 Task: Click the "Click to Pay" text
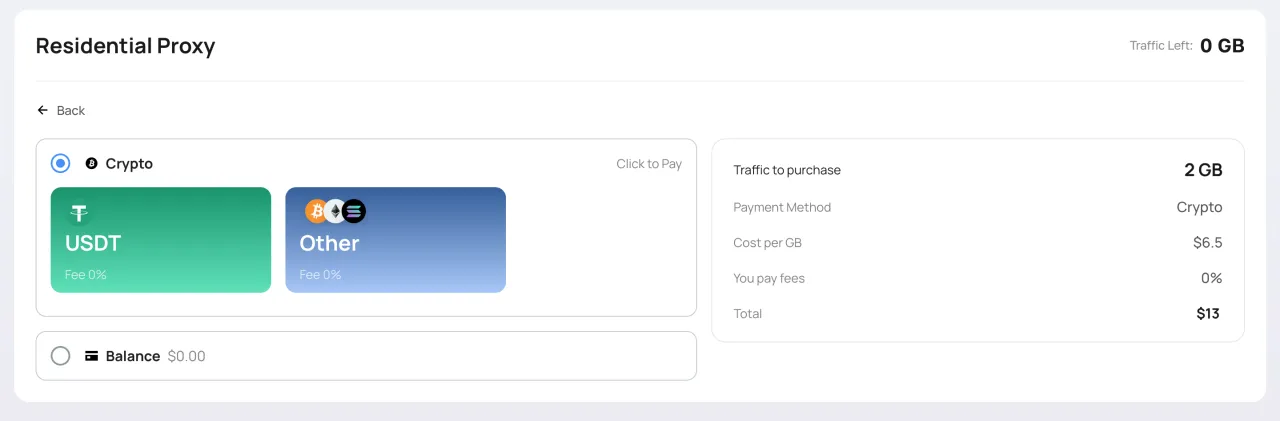tap(649, 164)
